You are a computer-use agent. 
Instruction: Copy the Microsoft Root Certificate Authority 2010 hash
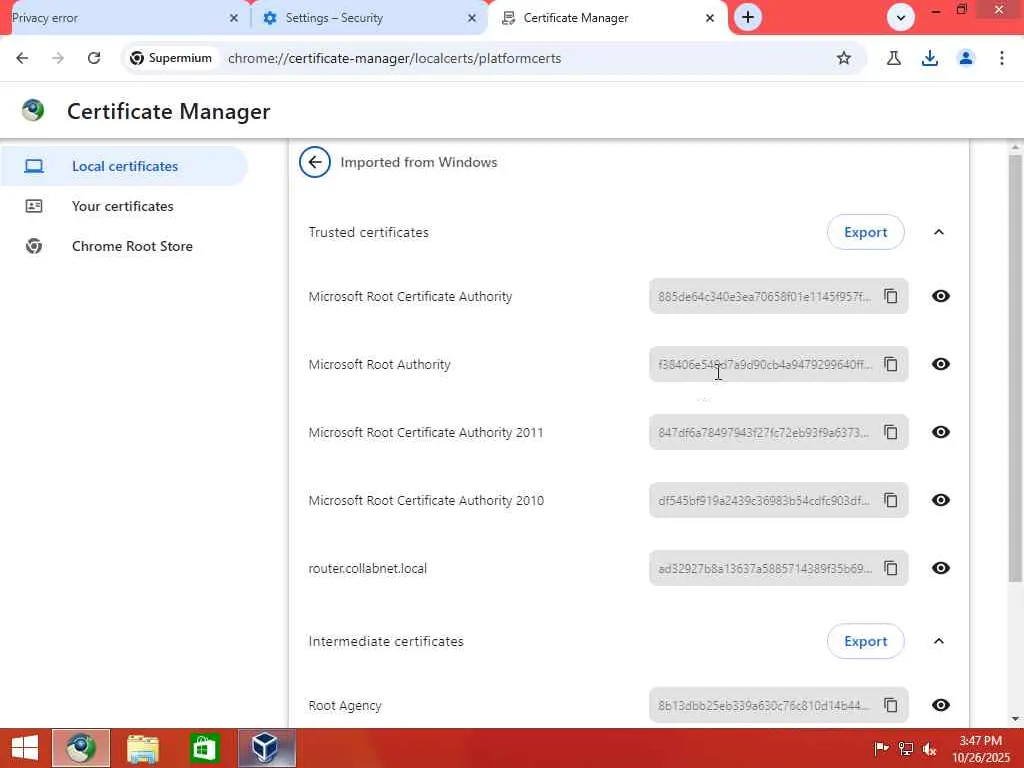tap(891, 500)
